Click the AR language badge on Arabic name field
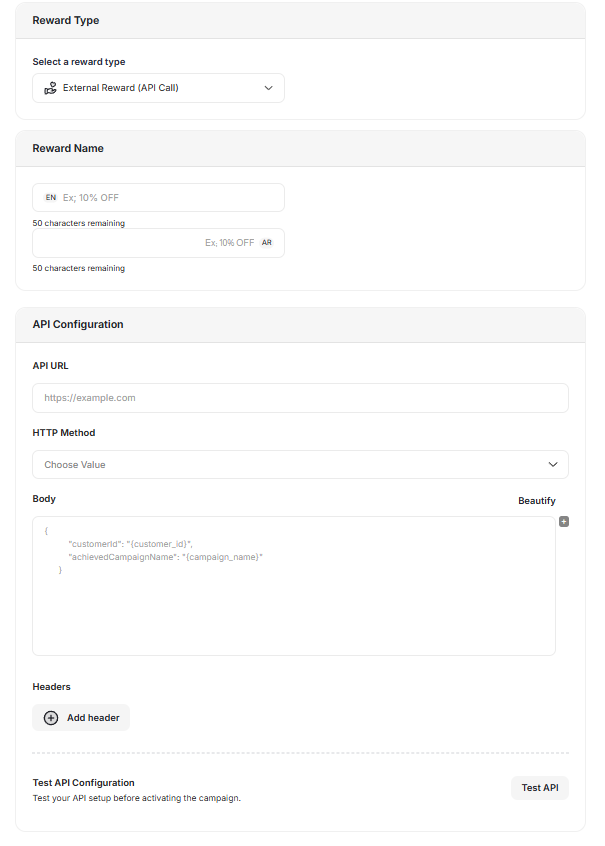Viewport: 605px width, 846px height. [x=267, y=242]
